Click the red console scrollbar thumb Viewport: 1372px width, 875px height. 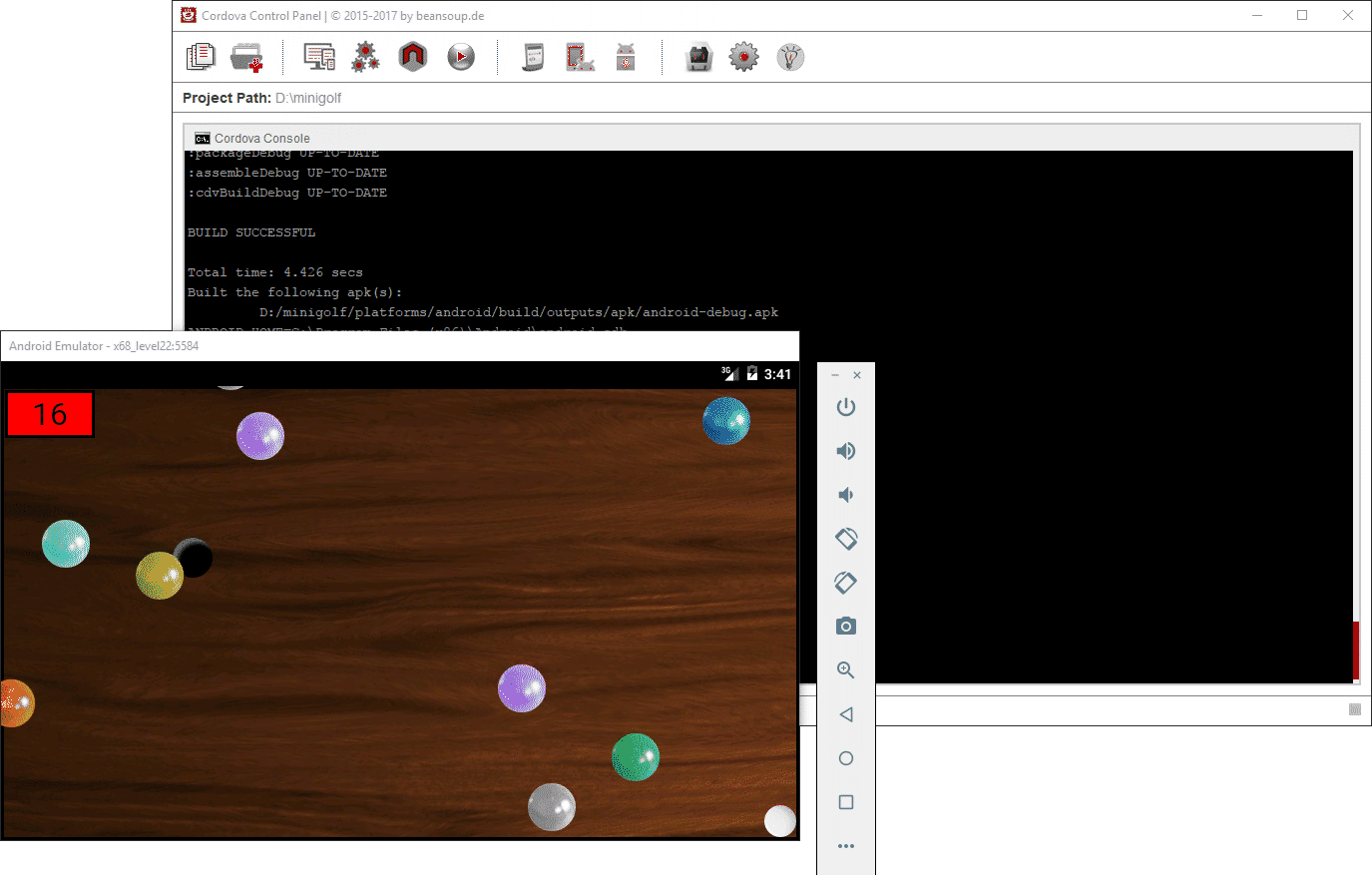1355,651
